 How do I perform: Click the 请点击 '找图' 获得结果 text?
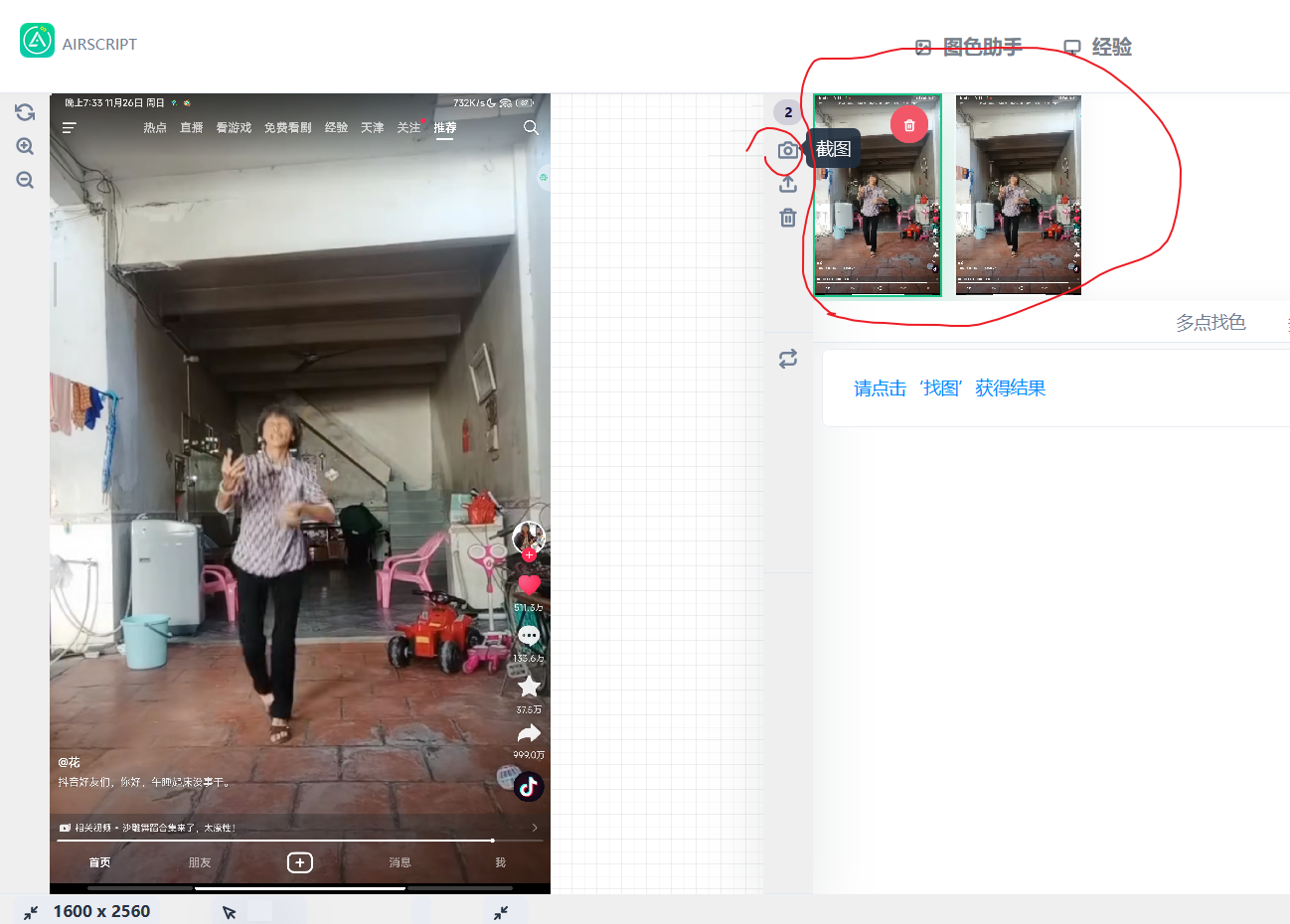tap(950, 388)
